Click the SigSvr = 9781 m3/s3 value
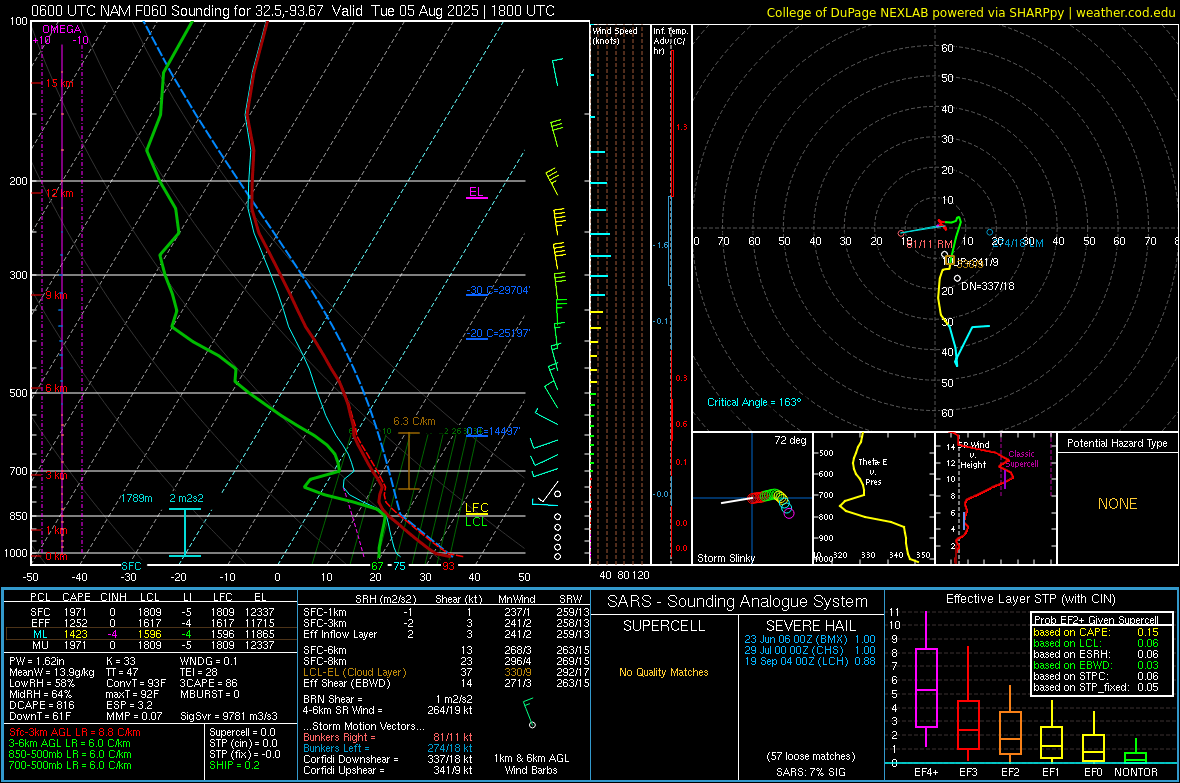This screenshot has width=1180, height=783. coord(229,716)
